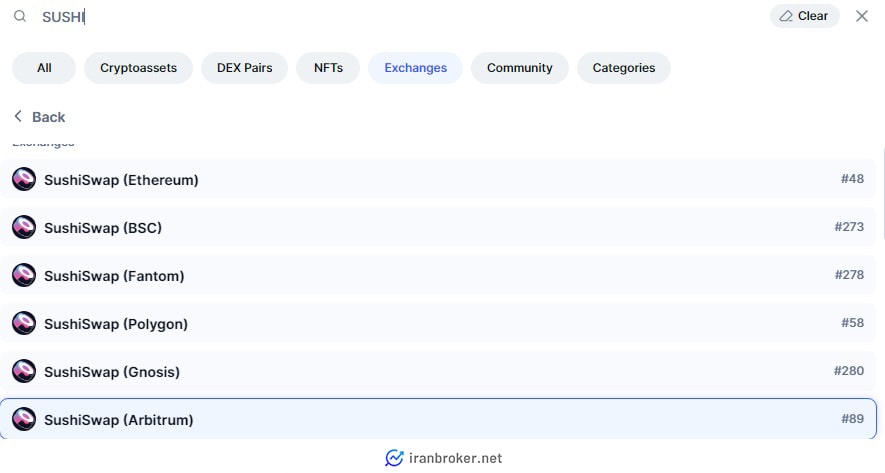Open the SushiSwap (Ethereum) result
885x473 pixels.
click(x=438, y=179)
